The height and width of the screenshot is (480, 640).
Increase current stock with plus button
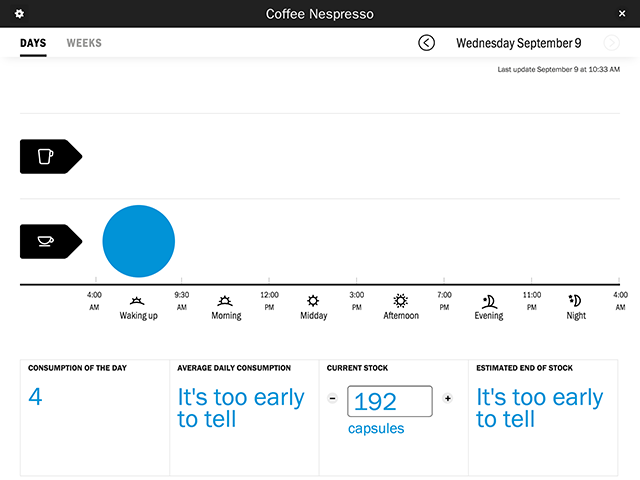[448, 398]
